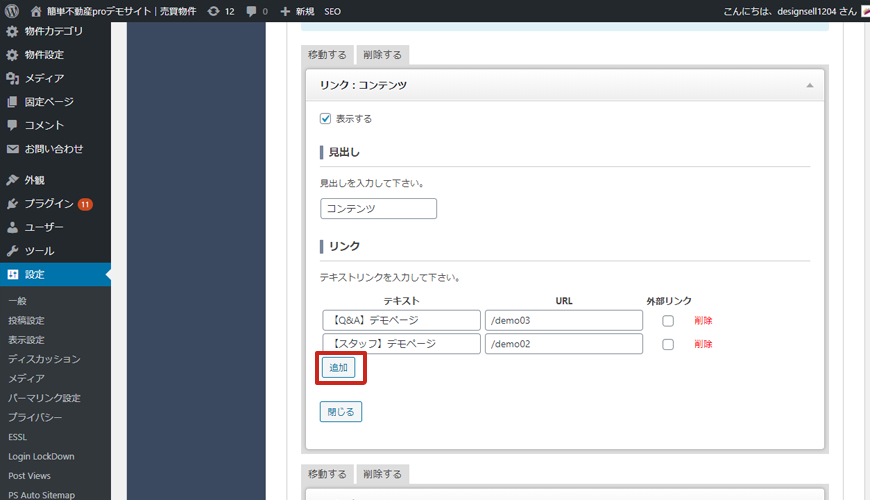Open the ツール sidebar menu
The height and width of the screenshot is (500, 870).
tap(39, 251)
